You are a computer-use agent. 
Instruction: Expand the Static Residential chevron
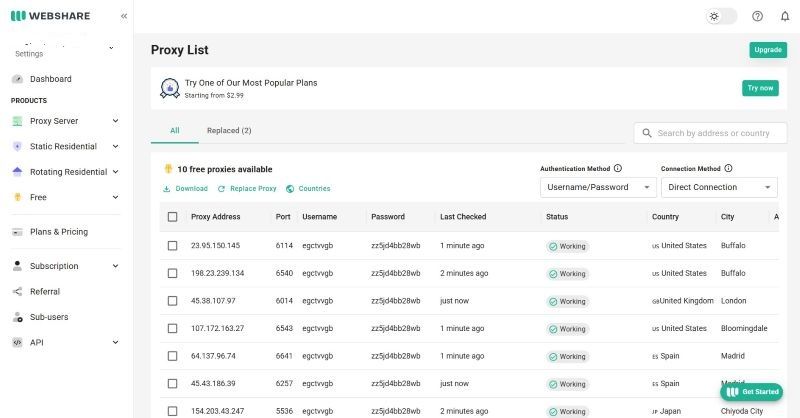point(115,146)
